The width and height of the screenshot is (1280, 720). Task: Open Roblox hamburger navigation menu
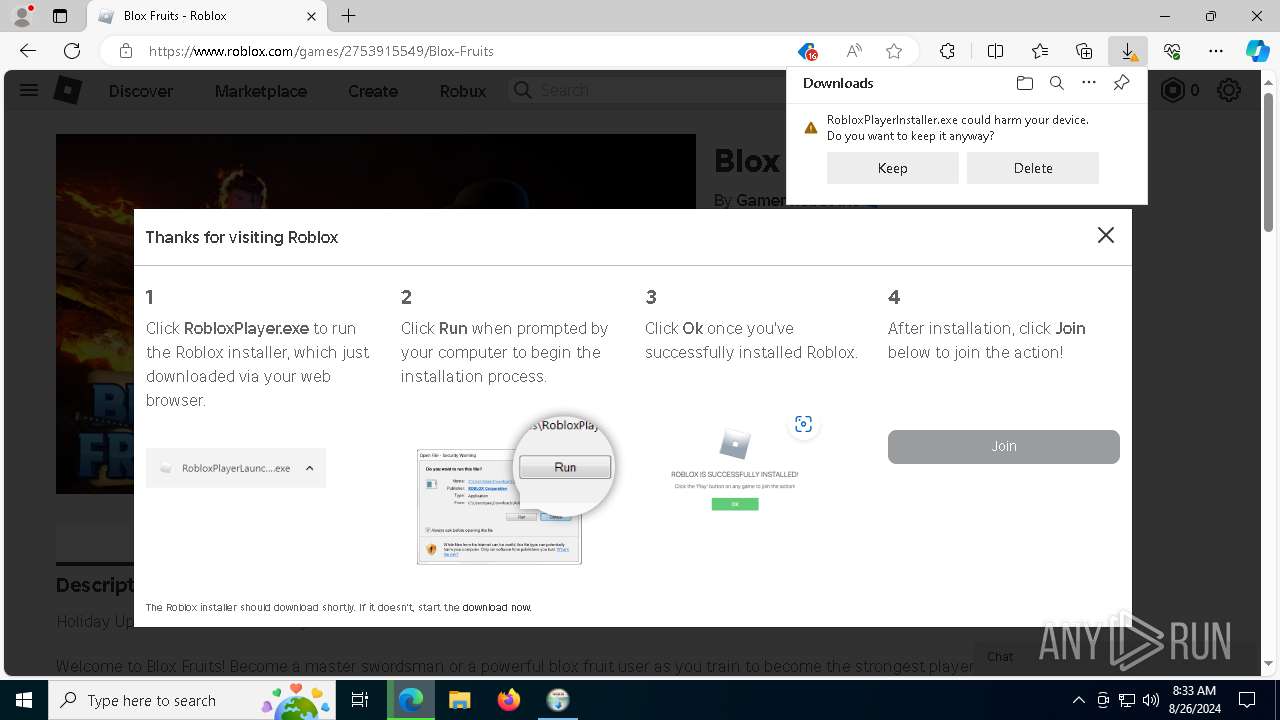[29, 90]
